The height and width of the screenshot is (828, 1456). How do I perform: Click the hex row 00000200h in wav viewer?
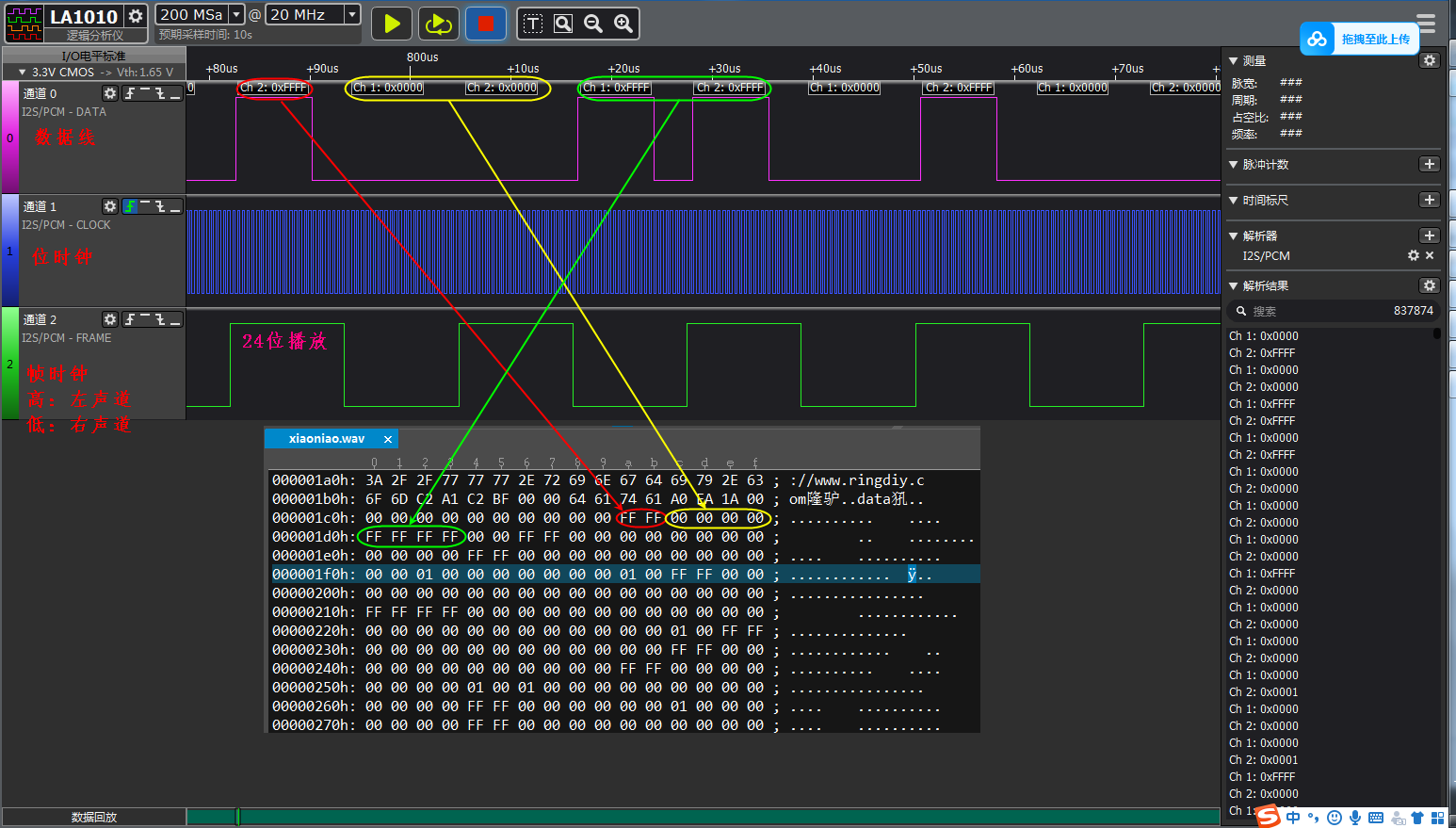point(624,593)
